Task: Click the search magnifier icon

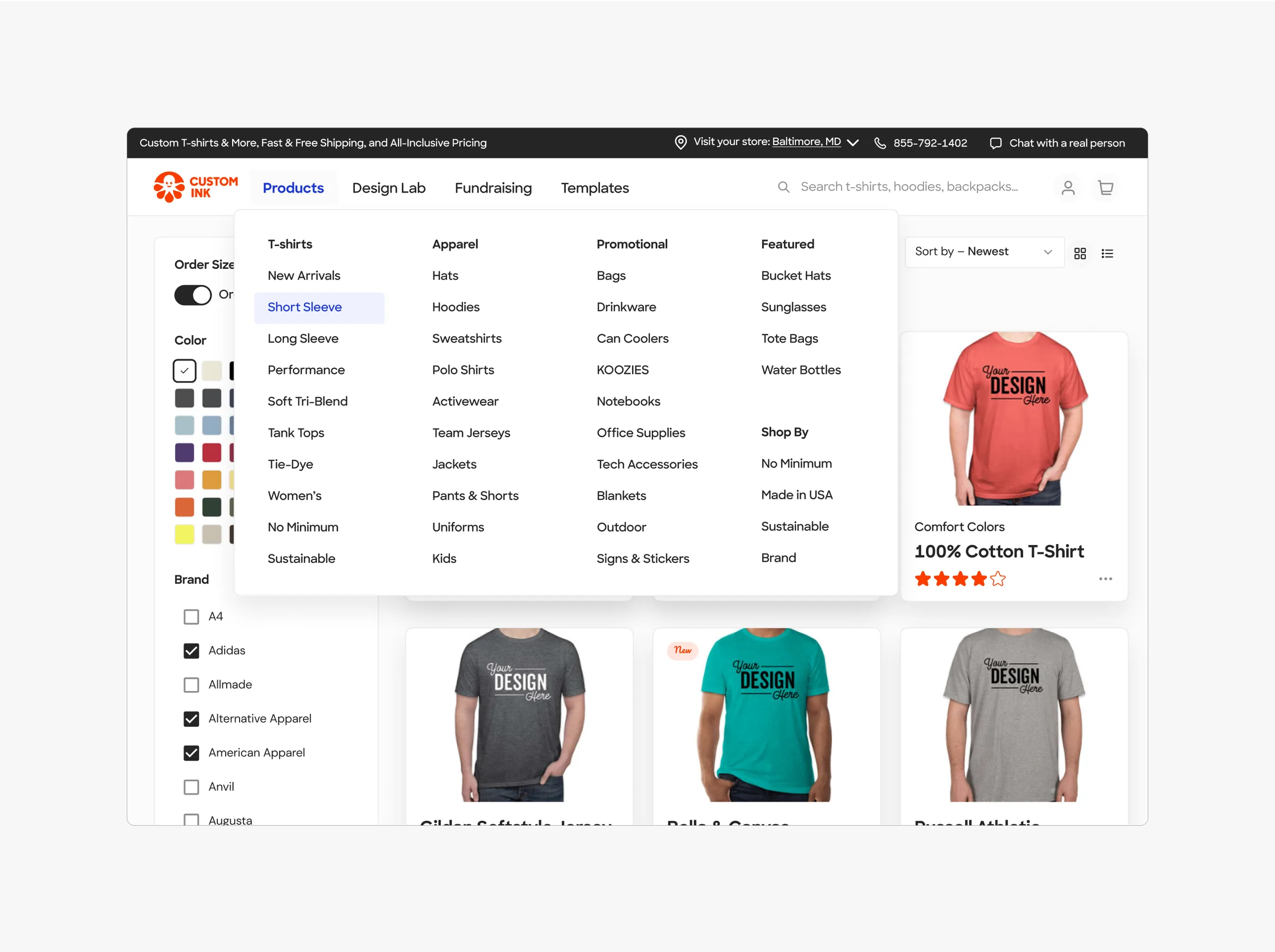Action: 784,188
